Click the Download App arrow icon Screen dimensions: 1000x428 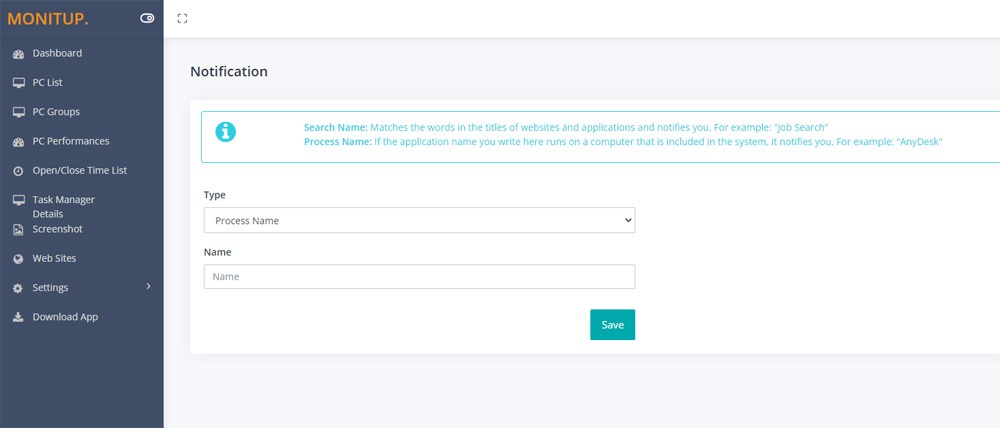18,317
